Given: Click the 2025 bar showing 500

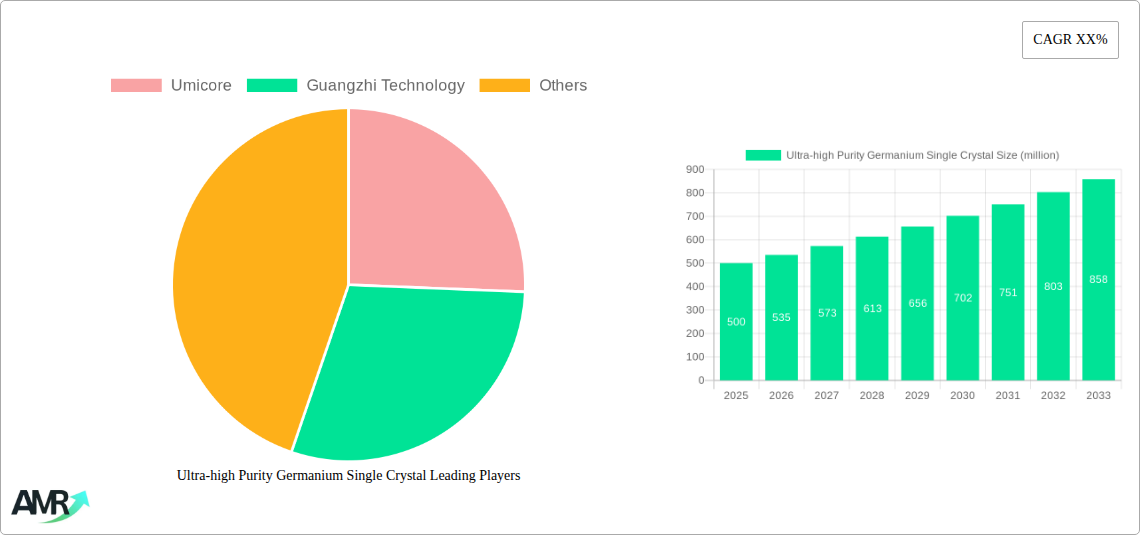Looking at the screenshot, I should (736, 322).
